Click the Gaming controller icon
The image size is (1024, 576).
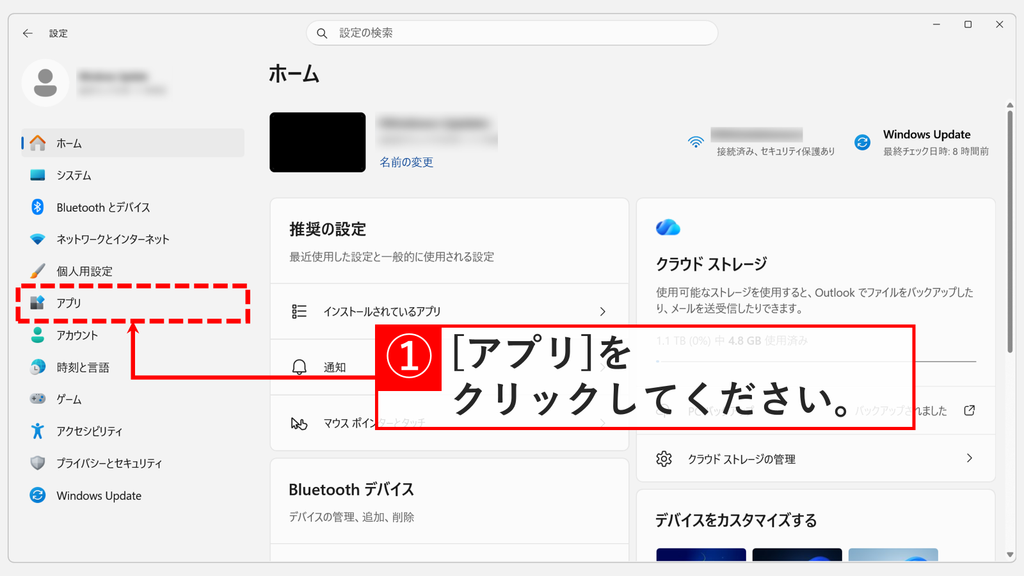(x=38, y=398)
